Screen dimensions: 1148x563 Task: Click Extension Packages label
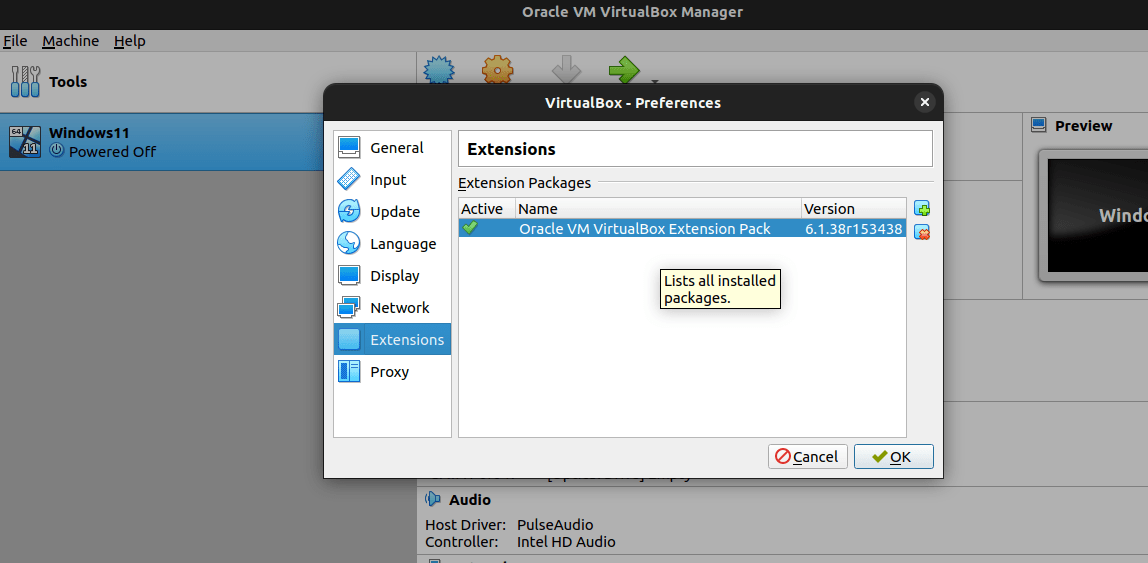pyautogui.click(x=524, y=182)
